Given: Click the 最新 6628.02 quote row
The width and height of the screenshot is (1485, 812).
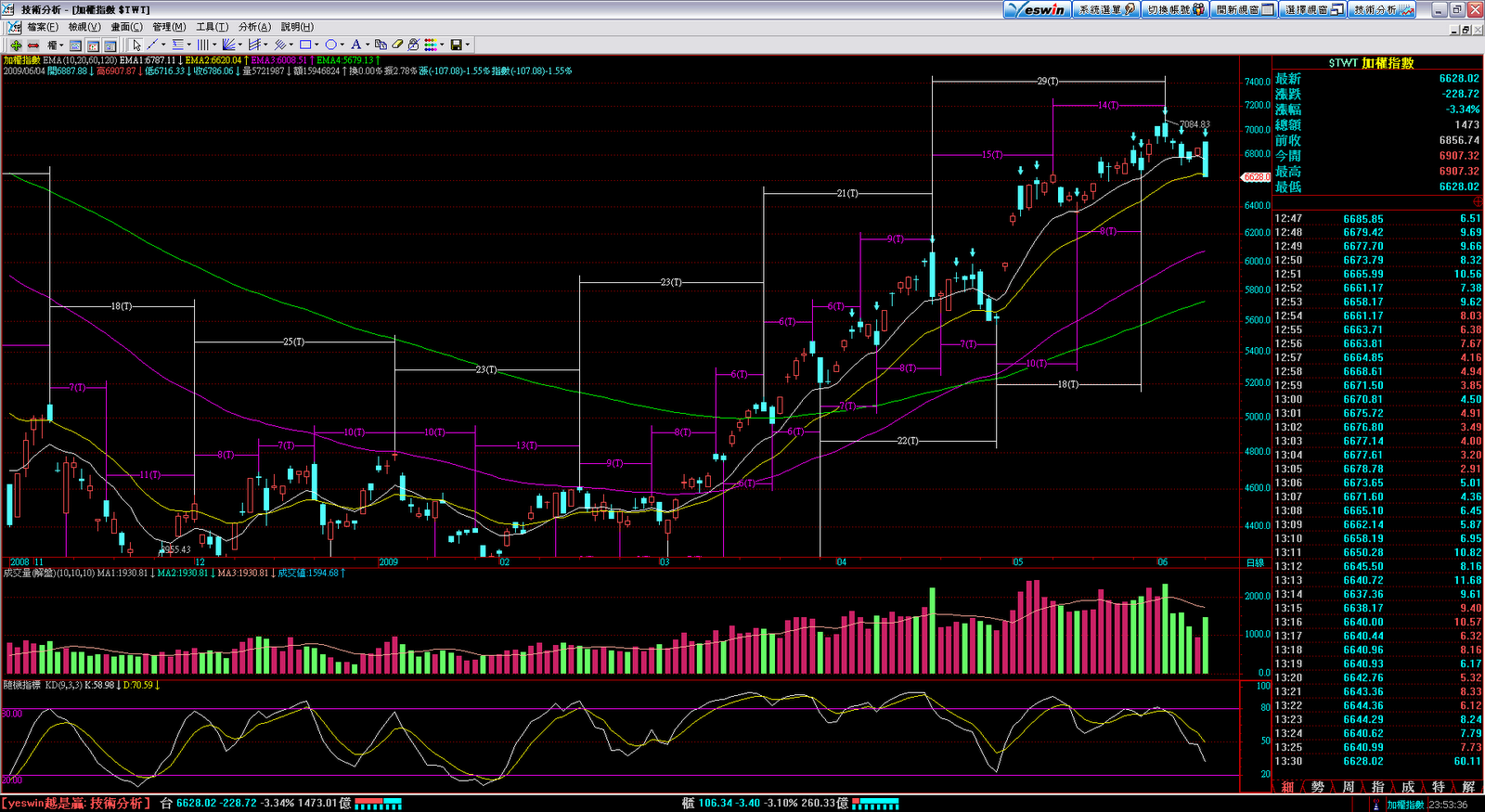Looking at the screenshot, I should click(x=1378, y=79).
